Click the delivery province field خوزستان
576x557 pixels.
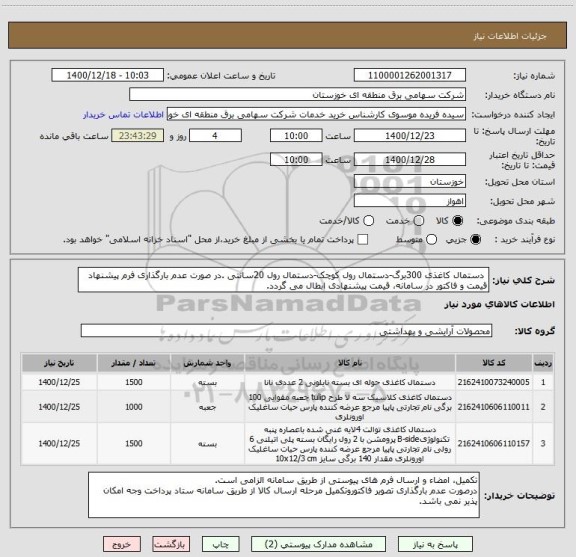click(x=410, y=182)
